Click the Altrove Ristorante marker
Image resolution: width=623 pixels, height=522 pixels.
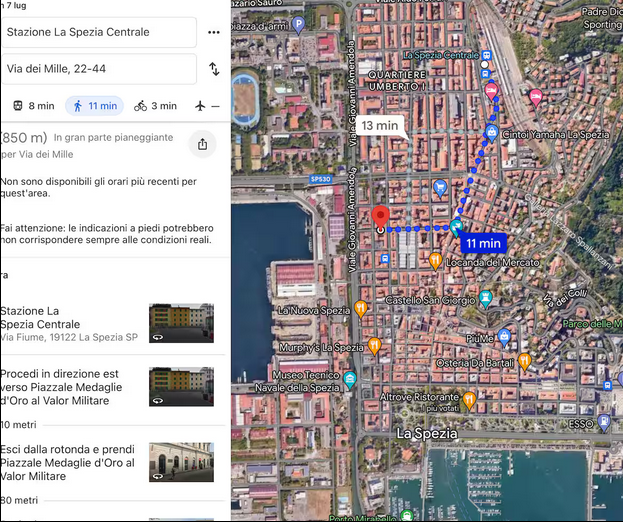coord(470,400)
